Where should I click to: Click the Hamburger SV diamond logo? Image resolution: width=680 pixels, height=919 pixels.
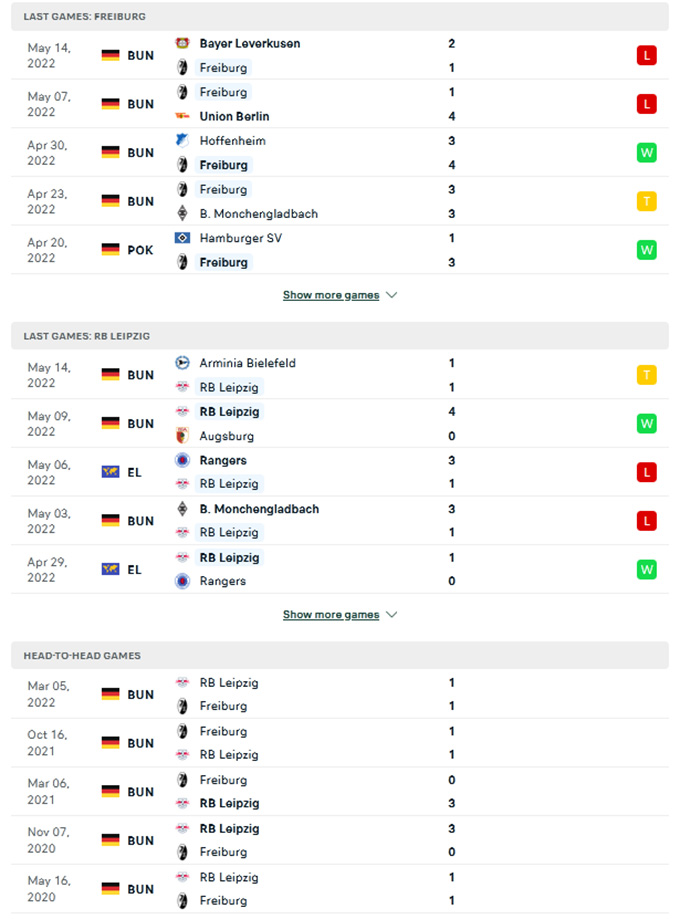[x=182, y=238]
